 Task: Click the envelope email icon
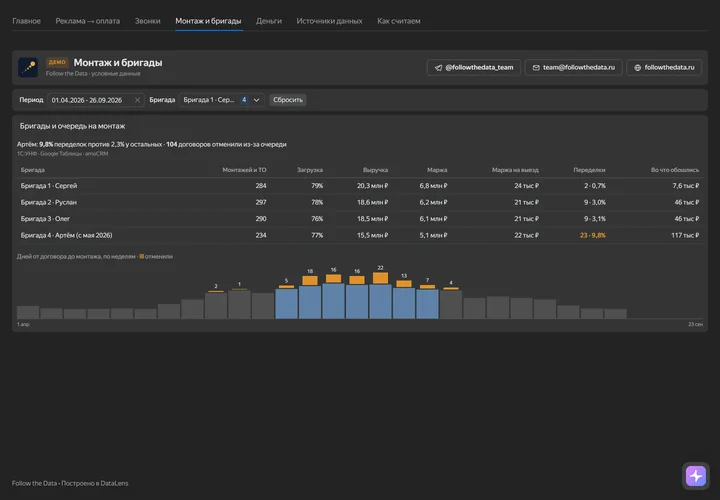536,67
